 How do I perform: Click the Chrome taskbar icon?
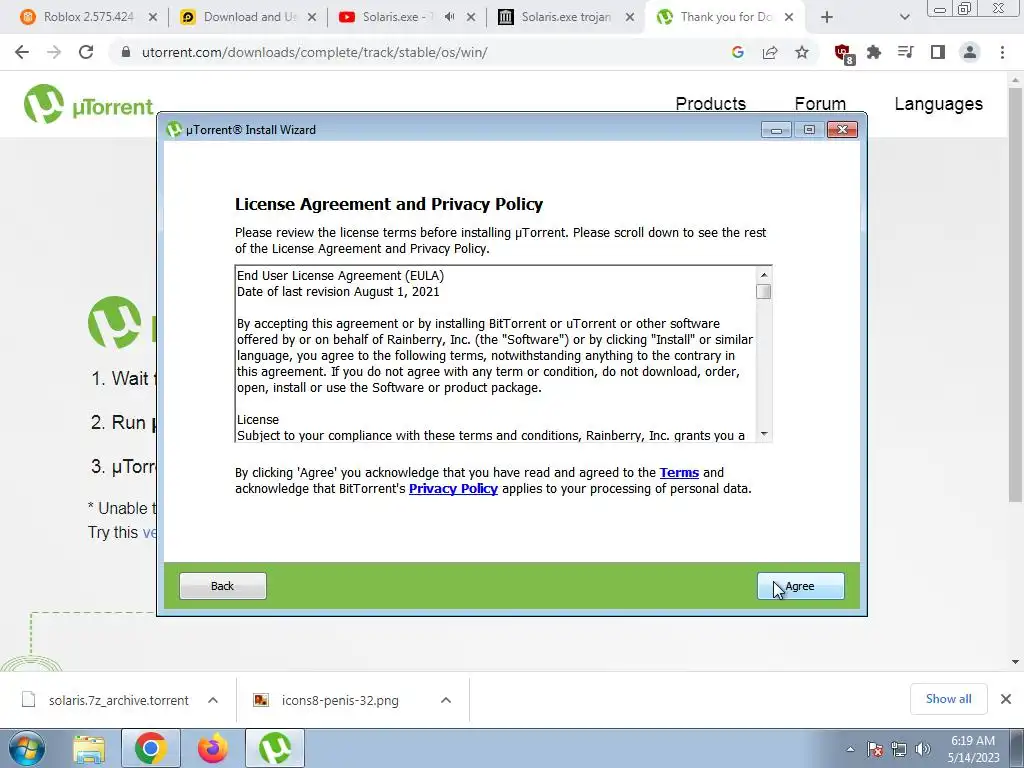click(x=151, y=748)
